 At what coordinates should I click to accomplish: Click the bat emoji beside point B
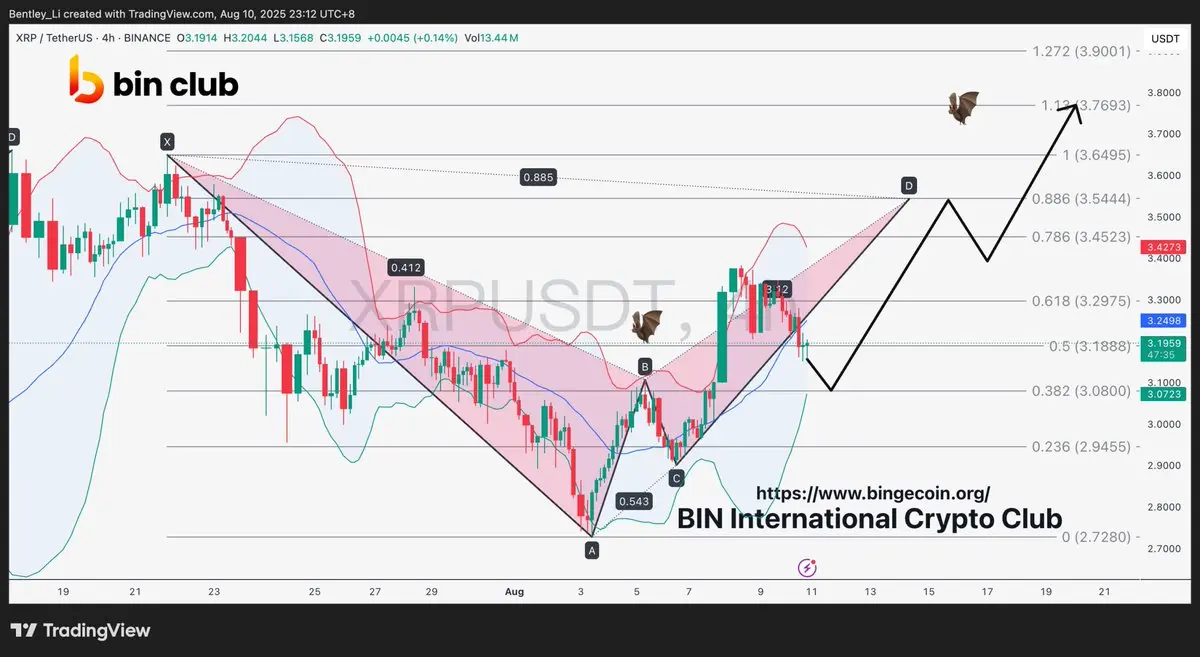pos(646,326)
